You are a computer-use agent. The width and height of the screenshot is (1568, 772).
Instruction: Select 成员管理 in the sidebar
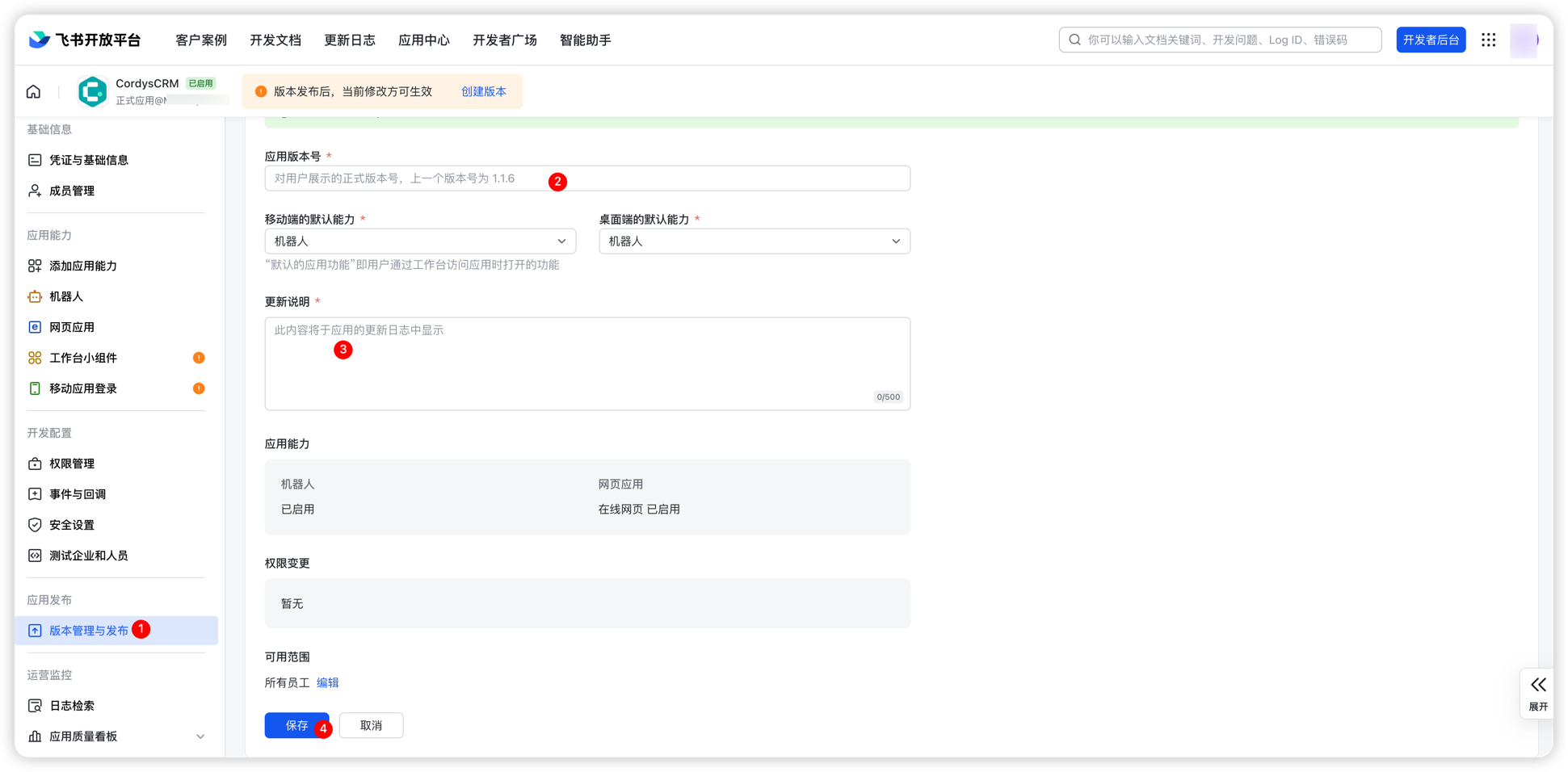[x=71, y=190]
